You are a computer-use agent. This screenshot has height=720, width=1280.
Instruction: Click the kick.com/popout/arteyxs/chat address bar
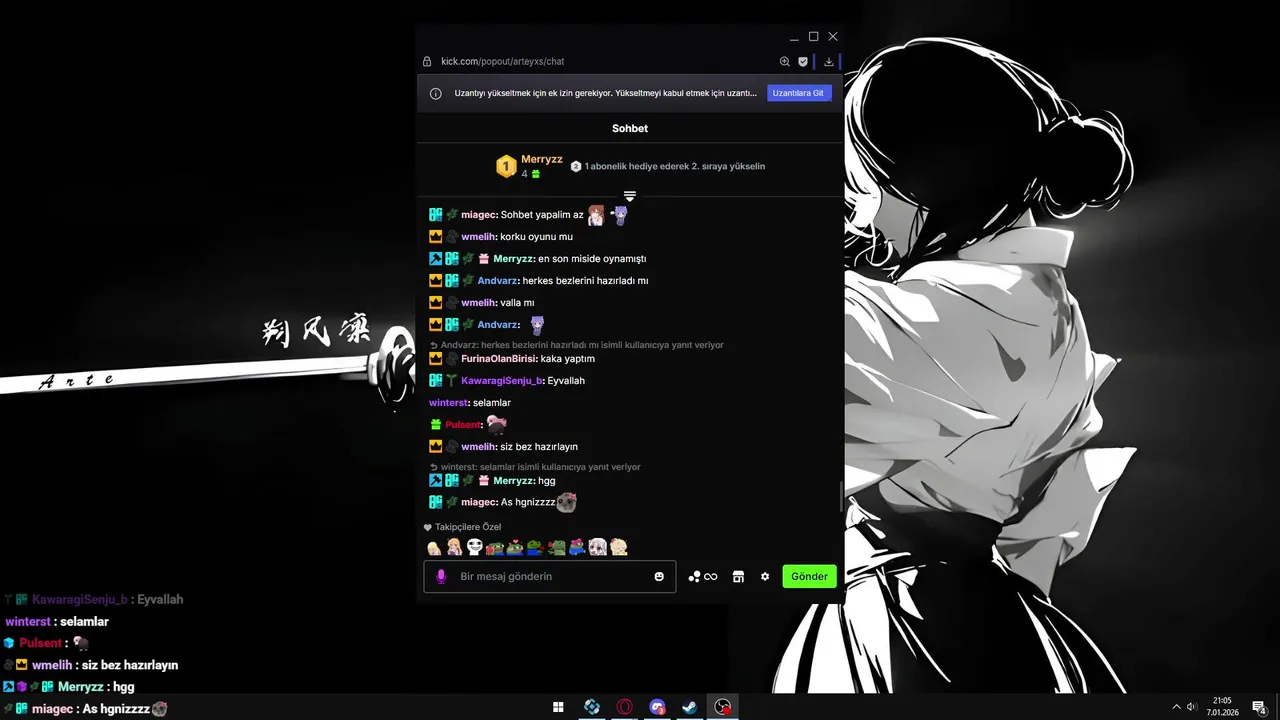[503, 61]
